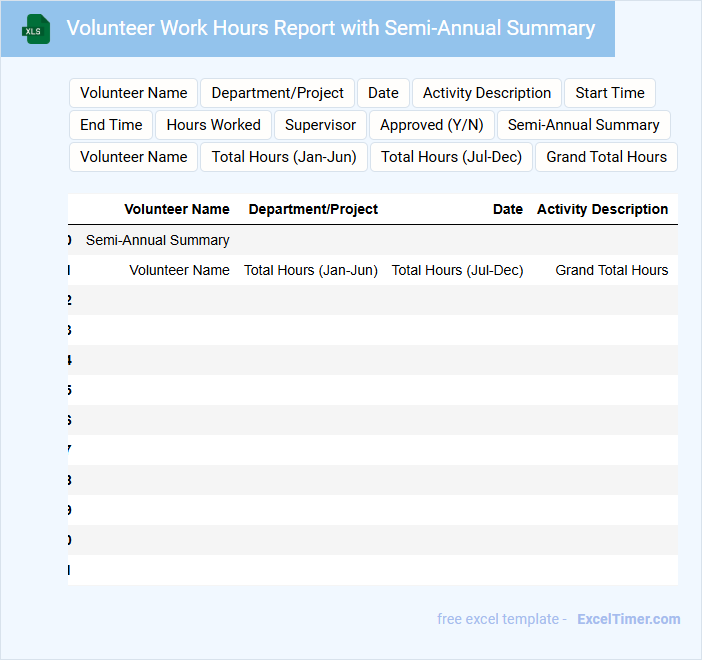This screenshot has height=660, width=702.
Task: Select the Start Time tag
Action: pos(610,93)
